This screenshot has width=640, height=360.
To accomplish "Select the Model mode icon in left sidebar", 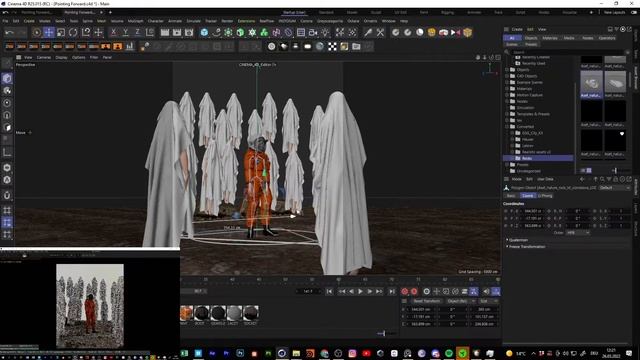I will (7, 78).
